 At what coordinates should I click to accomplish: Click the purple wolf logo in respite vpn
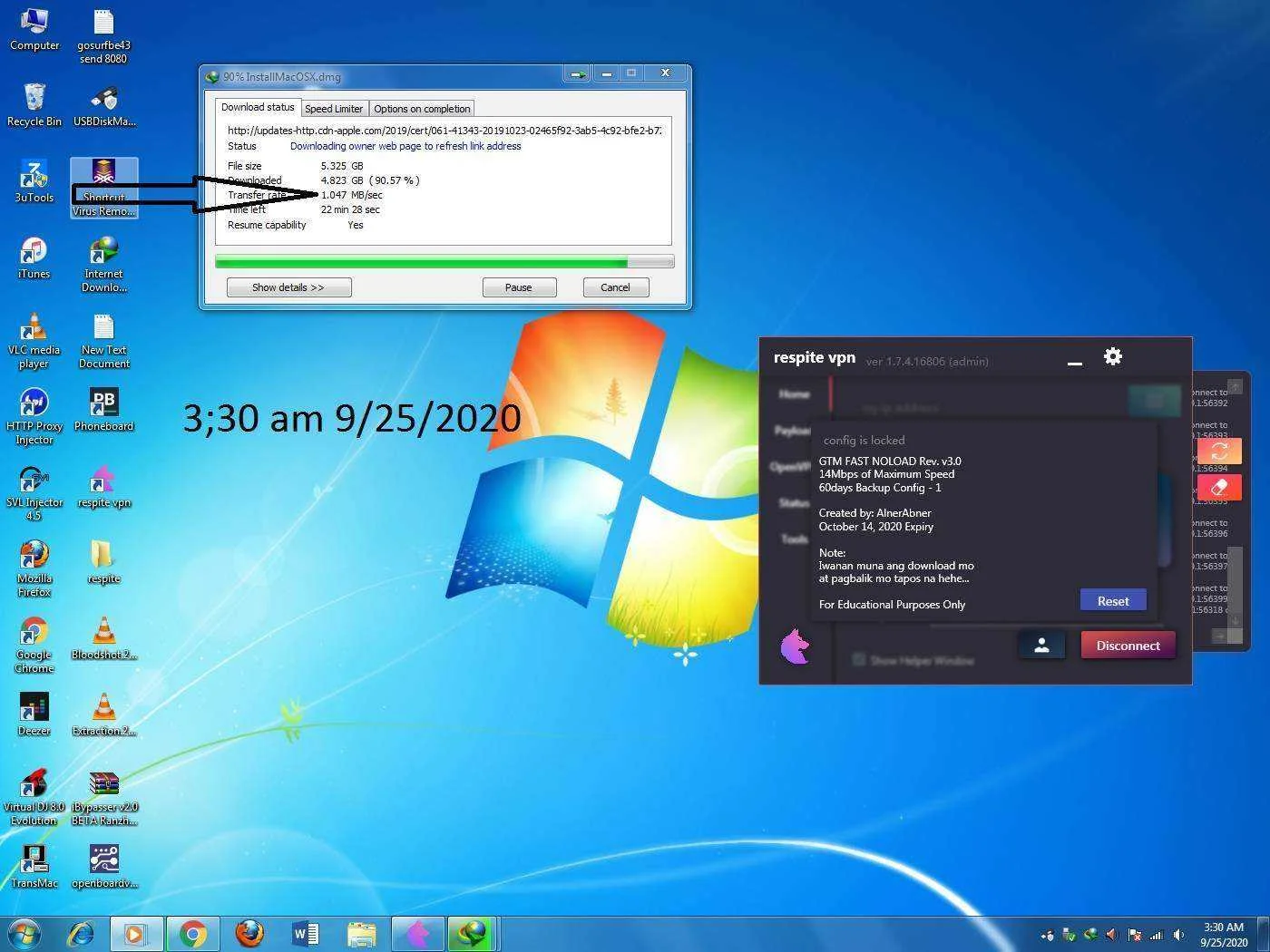coord(795,646)
